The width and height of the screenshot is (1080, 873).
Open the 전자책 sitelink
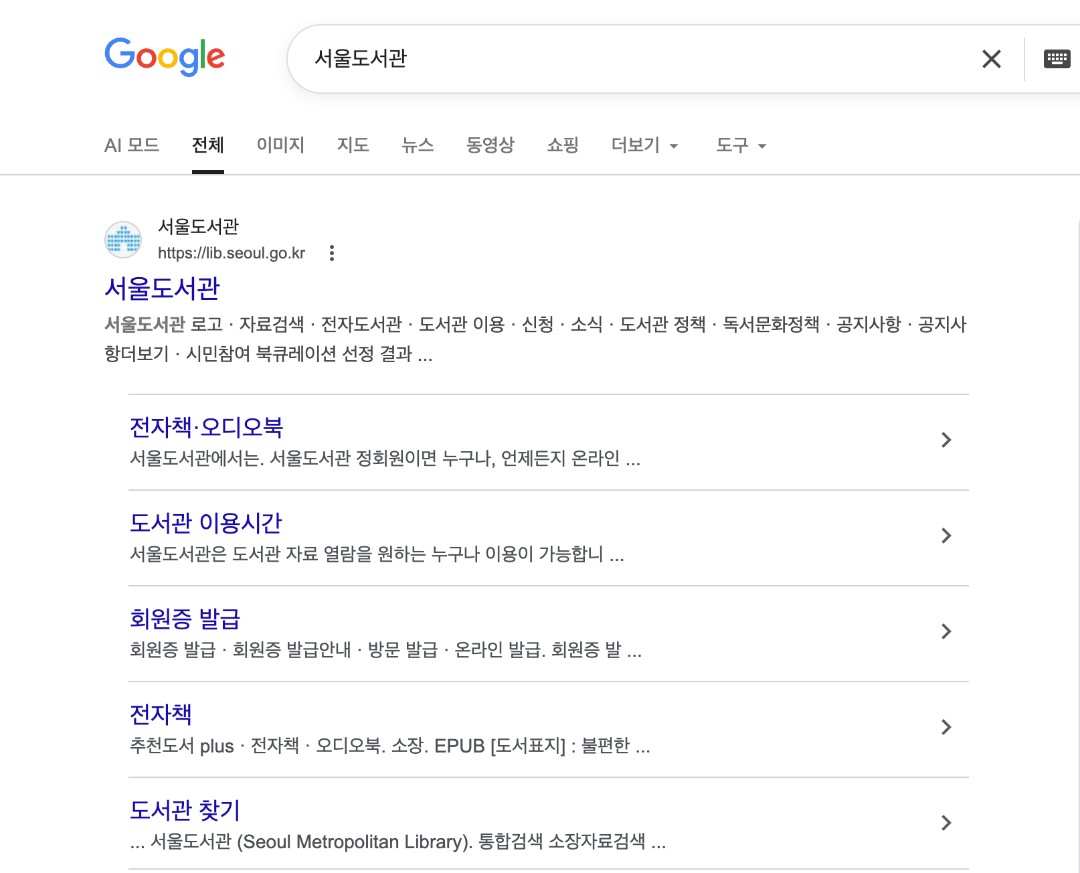(x=160, y=715)
